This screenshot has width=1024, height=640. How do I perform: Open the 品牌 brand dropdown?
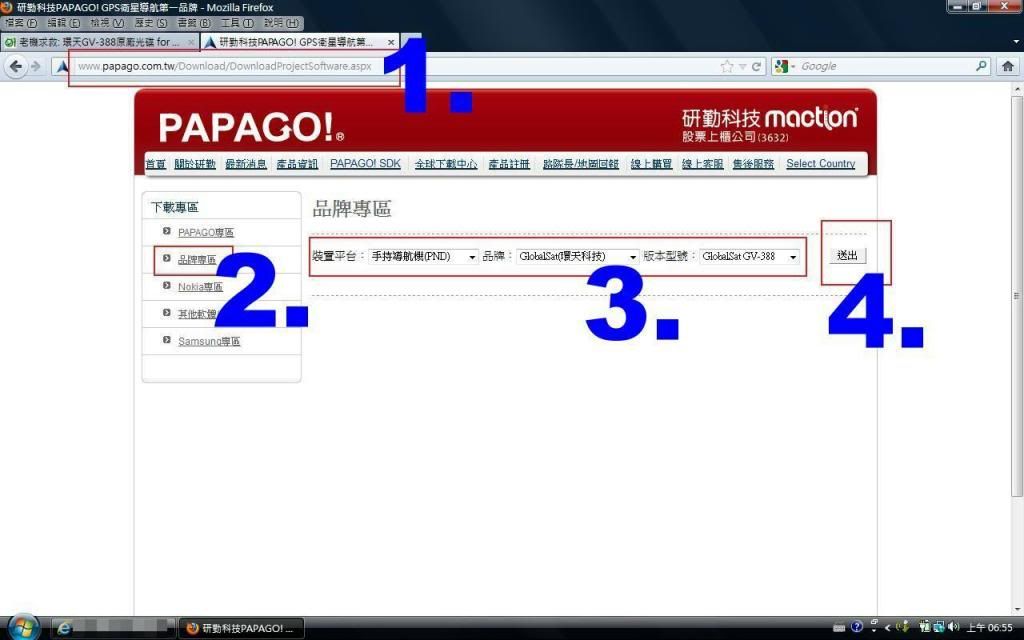tap(577, 257)
